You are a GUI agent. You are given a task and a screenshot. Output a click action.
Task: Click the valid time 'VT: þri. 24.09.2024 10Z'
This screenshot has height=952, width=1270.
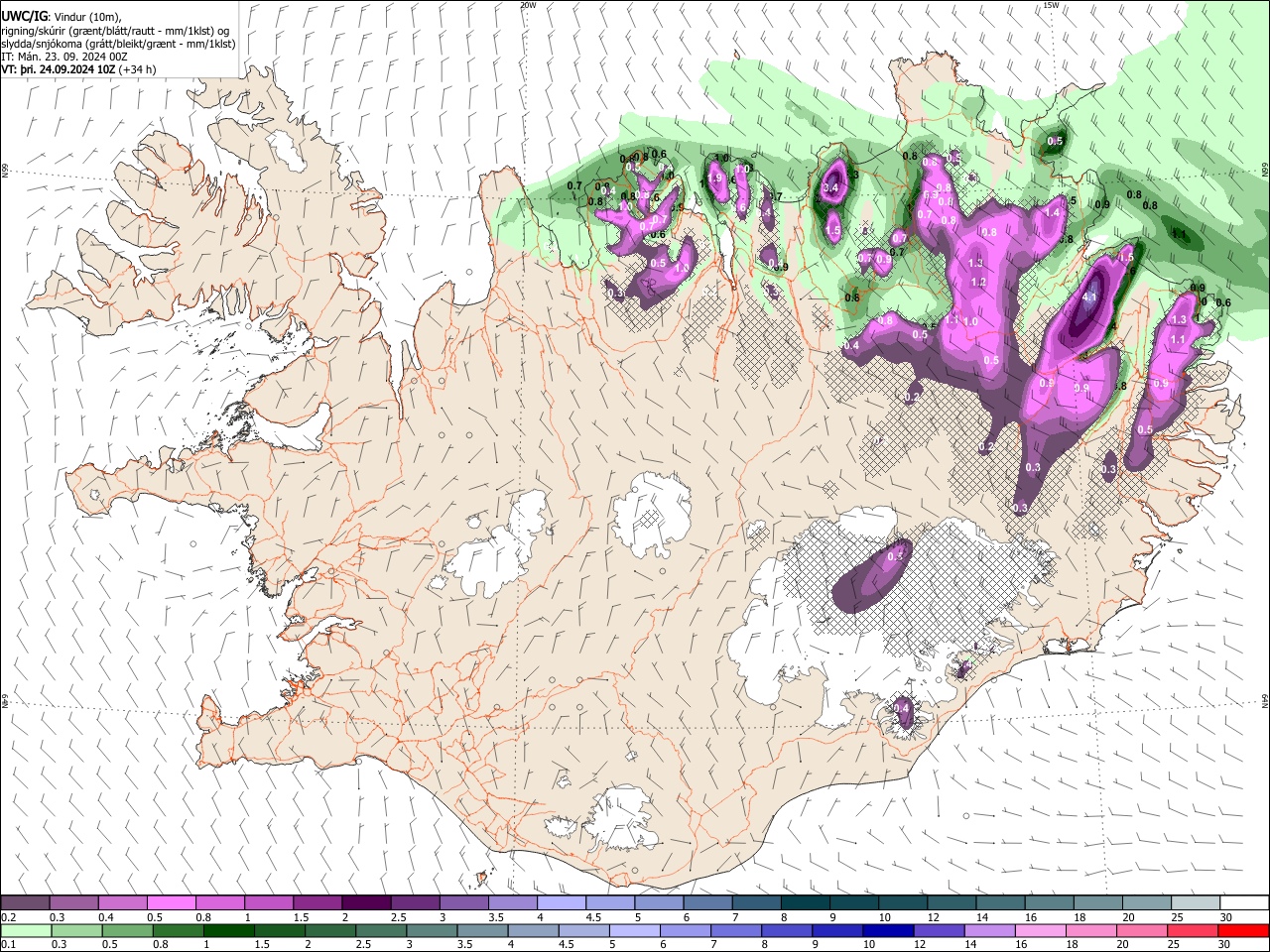coord(59,70)
